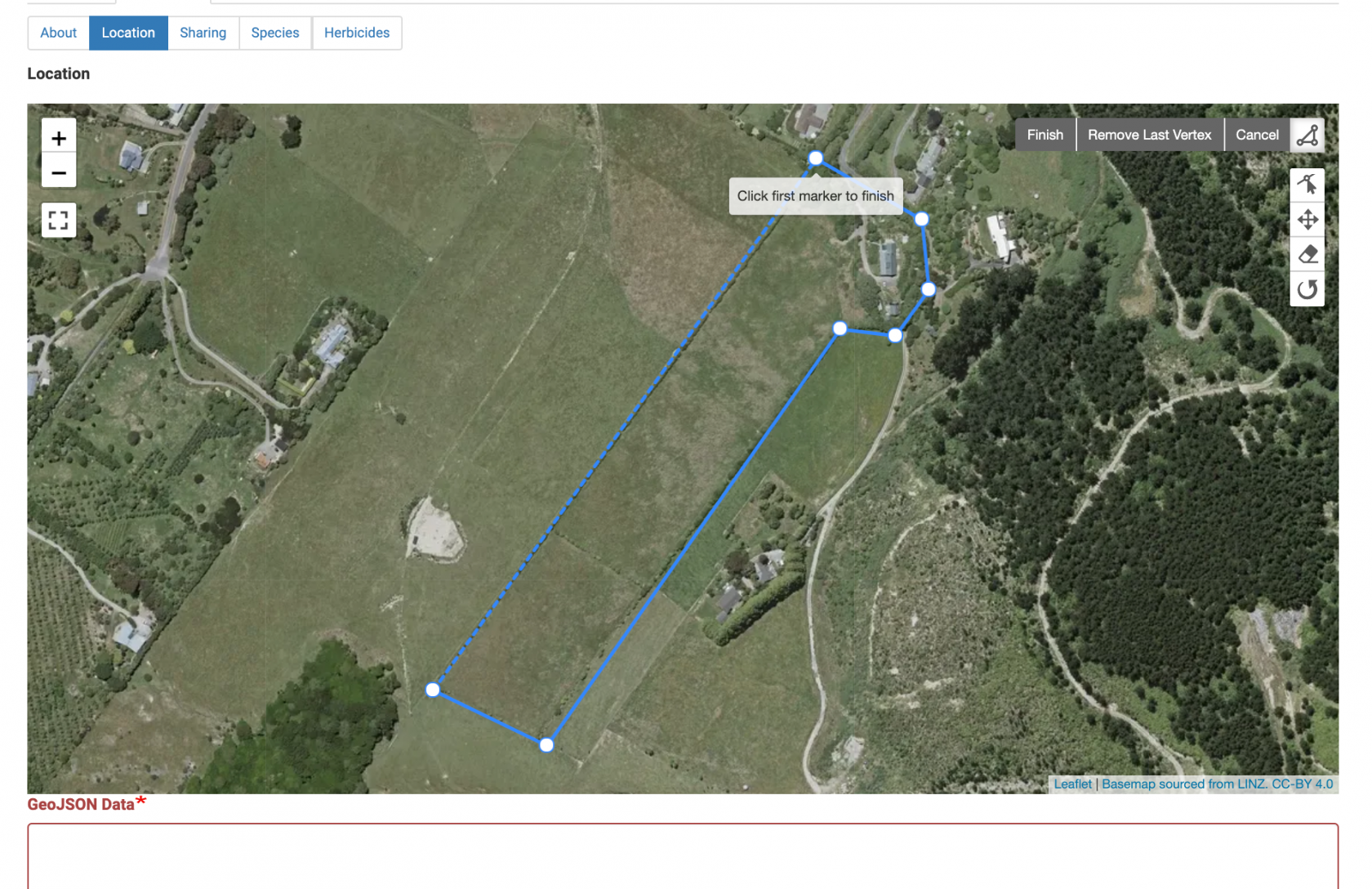Activate the edit layers tool
The image size is (1372, 889).
(x=1307, y=185)
